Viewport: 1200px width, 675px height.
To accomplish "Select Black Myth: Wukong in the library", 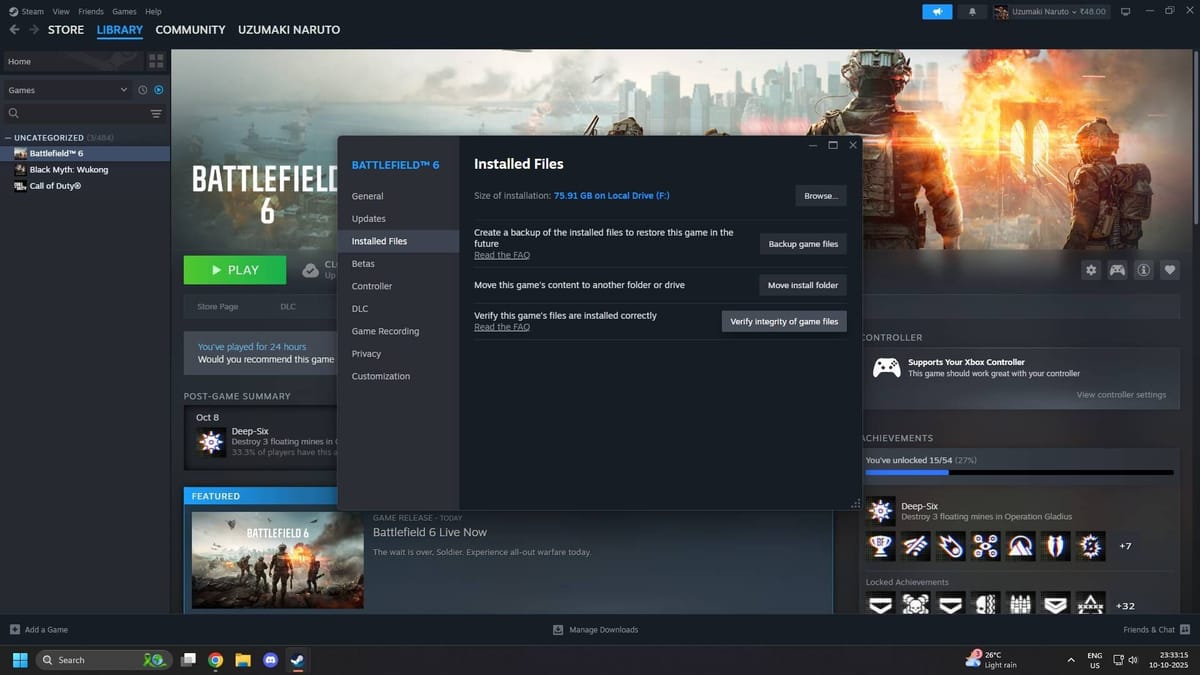I will point(70,169).
